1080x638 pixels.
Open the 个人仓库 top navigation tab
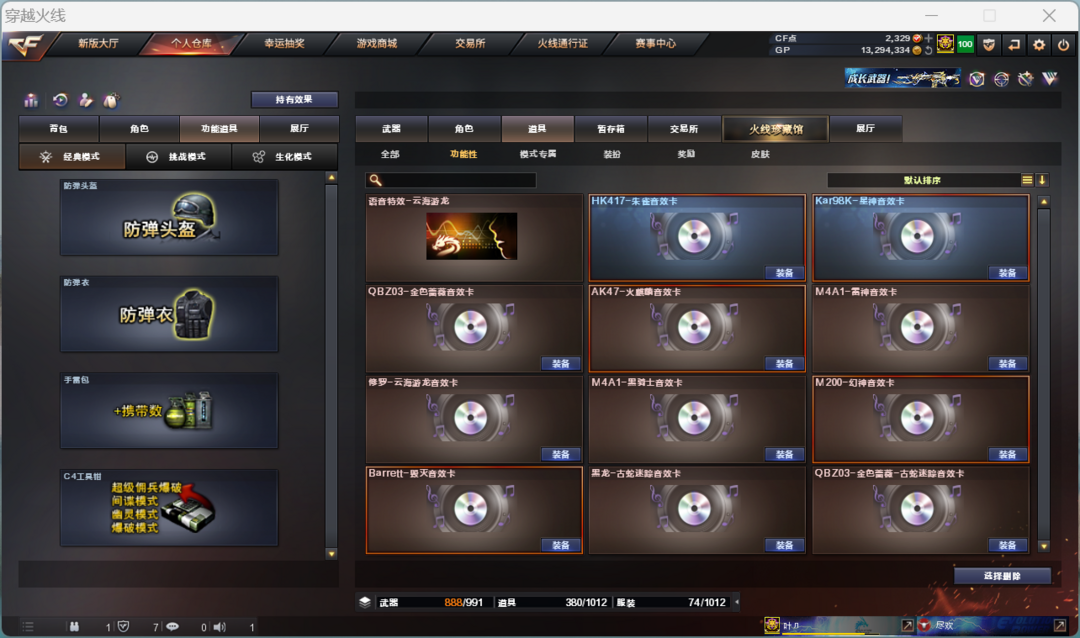[x=191, y=43]
